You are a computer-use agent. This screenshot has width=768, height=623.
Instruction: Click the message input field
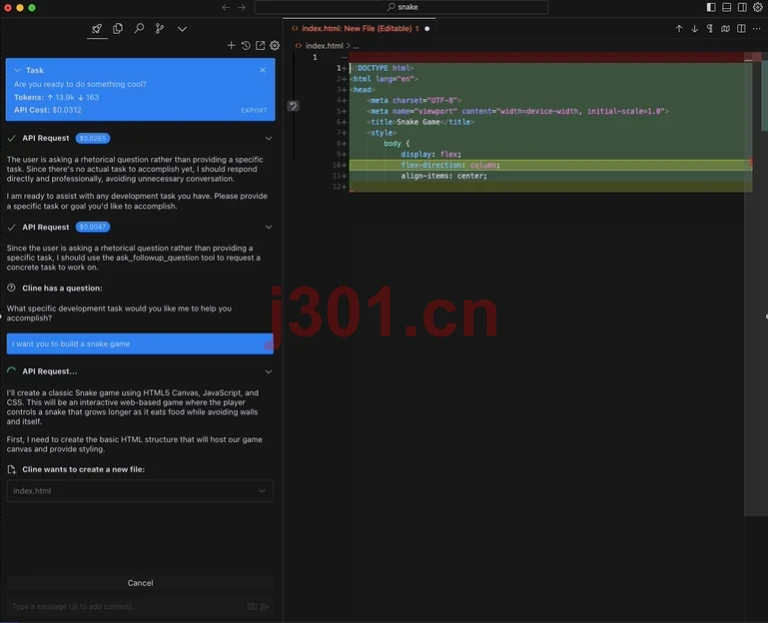pos(127,606)
